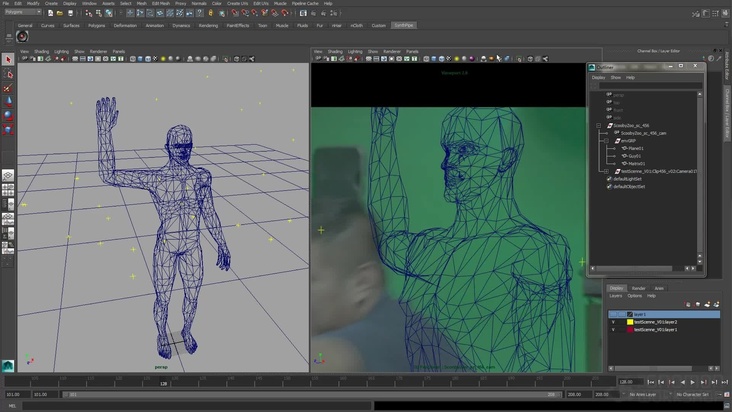Create layer from selected icon

(x=716, y=304)
